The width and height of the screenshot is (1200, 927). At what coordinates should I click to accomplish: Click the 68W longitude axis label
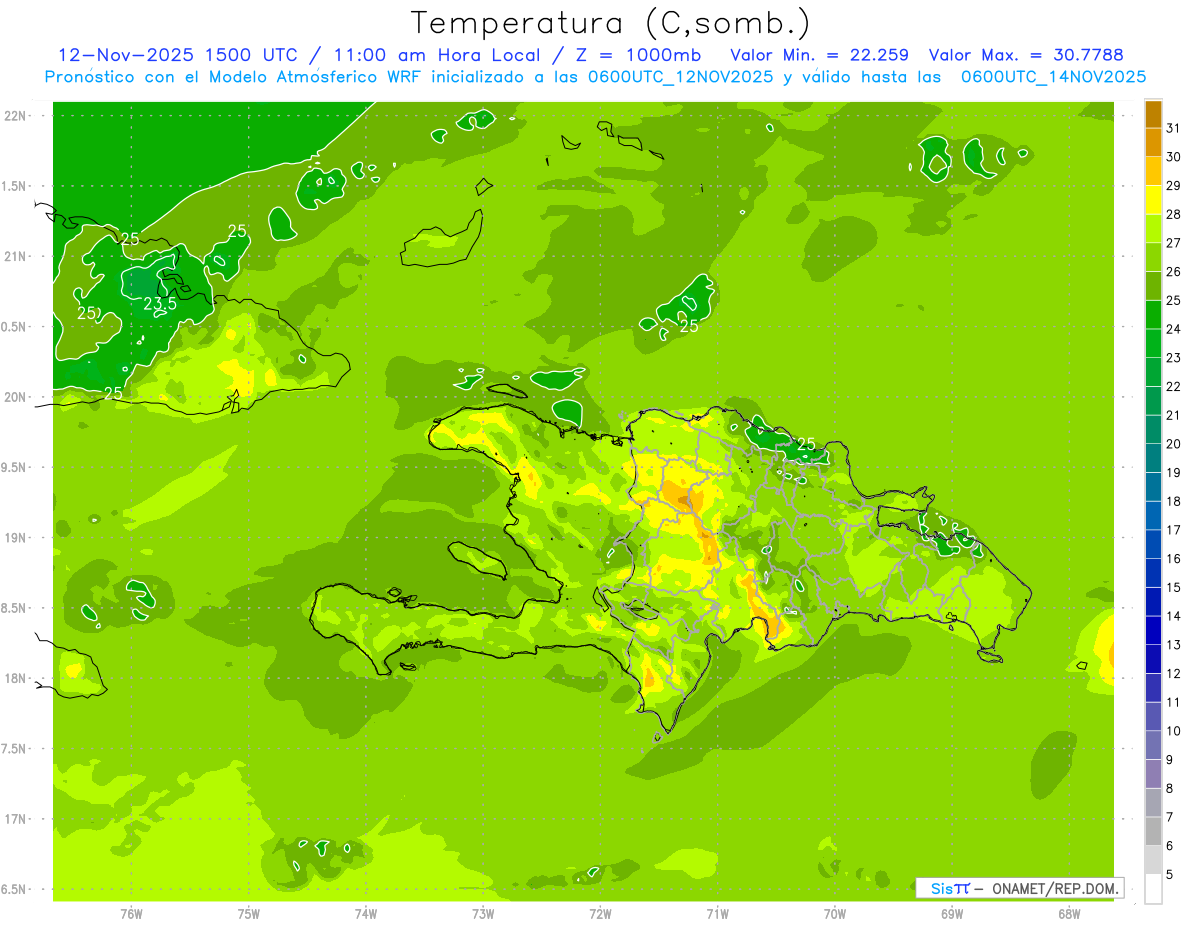click(x=1068, y=913)
